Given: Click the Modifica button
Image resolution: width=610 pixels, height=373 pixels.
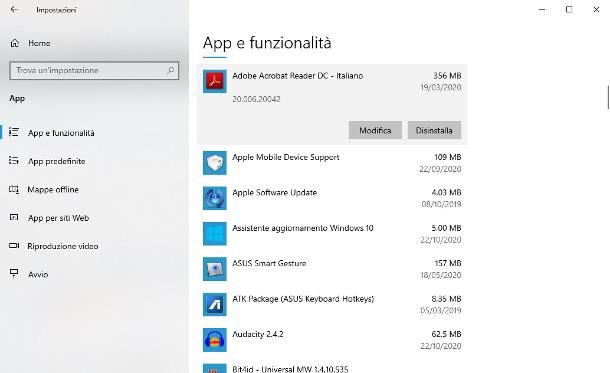Looking at the screenshot, I should pyautogui.click(x=375, y=130).
